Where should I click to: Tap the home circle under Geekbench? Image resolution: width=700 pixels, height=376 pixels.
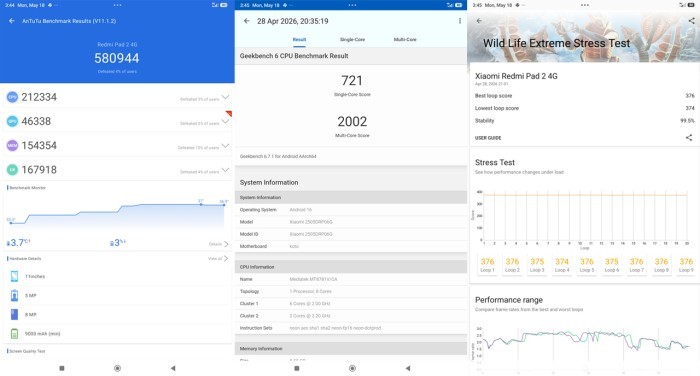[x=352, y=368]
